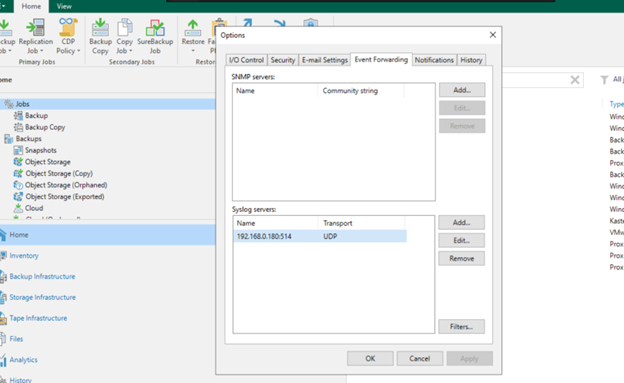The image size is (624, 383).
Task: Click the Jobs gear icon in the tree
Action: point(9,104)
